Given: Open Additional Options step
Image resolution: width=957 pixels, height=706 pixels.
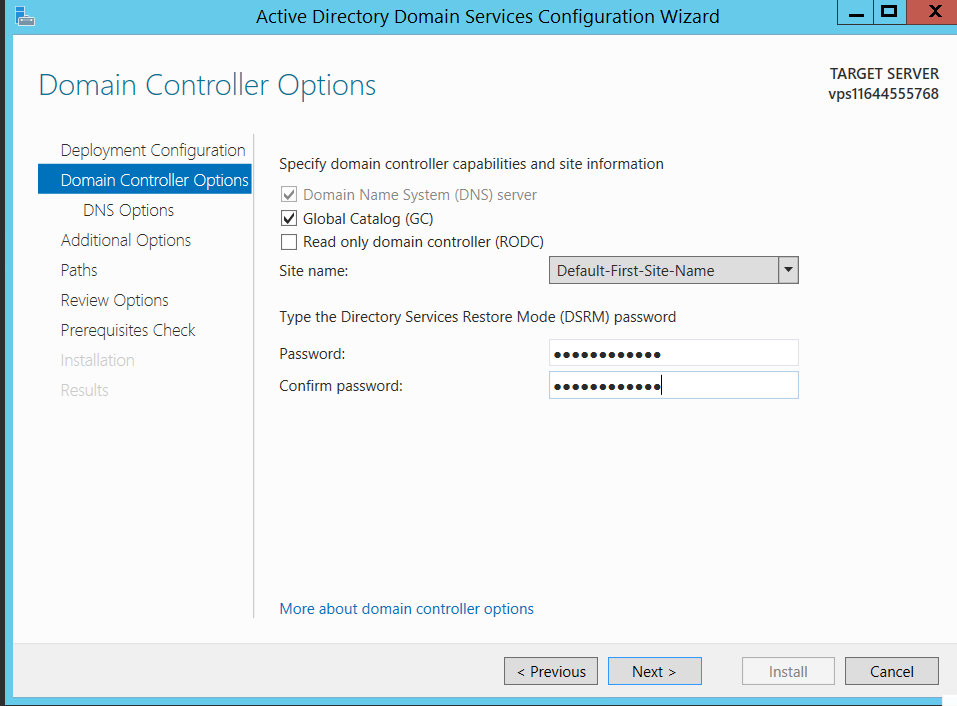Looking at the screenshot, I should pyautogui.click(x=126, y=240).
